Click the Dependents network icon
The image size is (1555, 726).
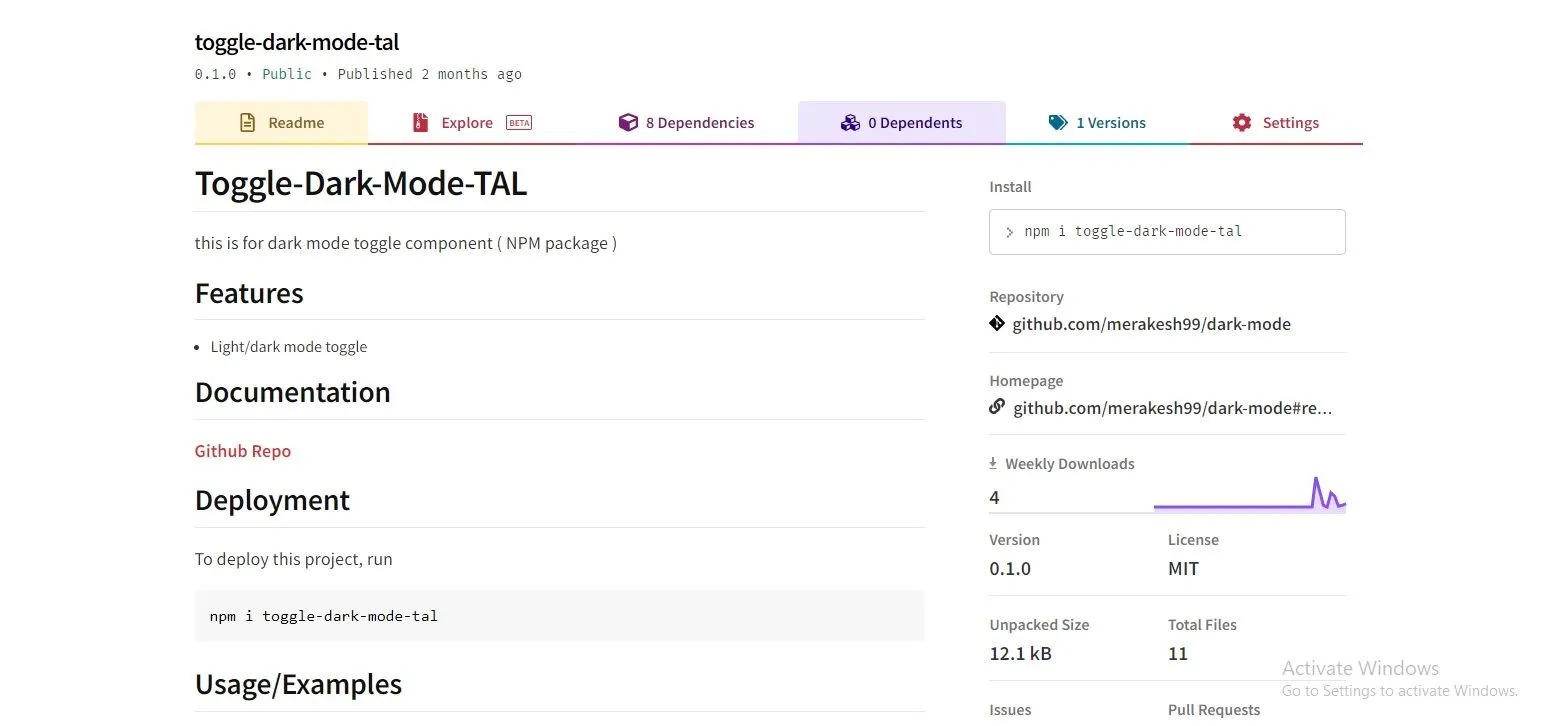[x=851, y=122]
